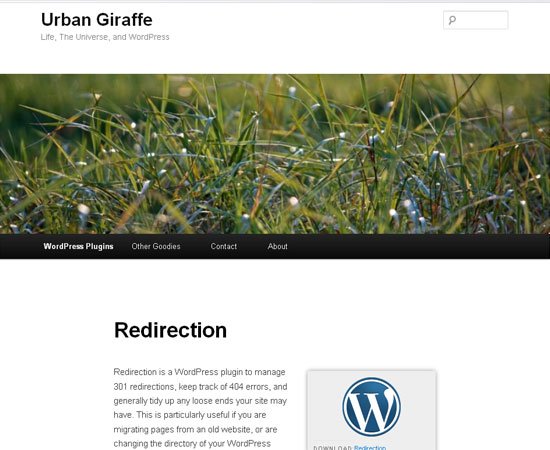Click the magnifier icon in the search box

[452, 20]
